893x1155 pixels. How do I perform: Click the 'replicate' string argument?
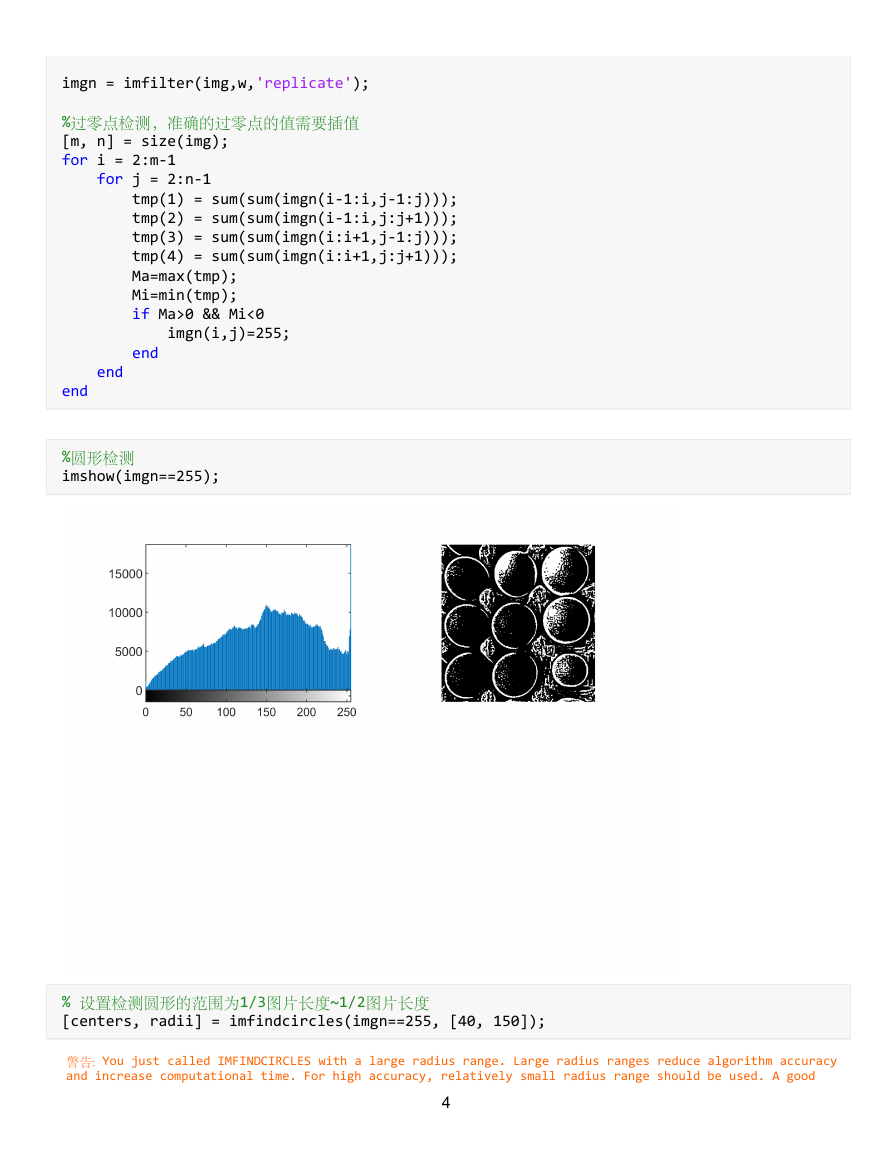304,83
